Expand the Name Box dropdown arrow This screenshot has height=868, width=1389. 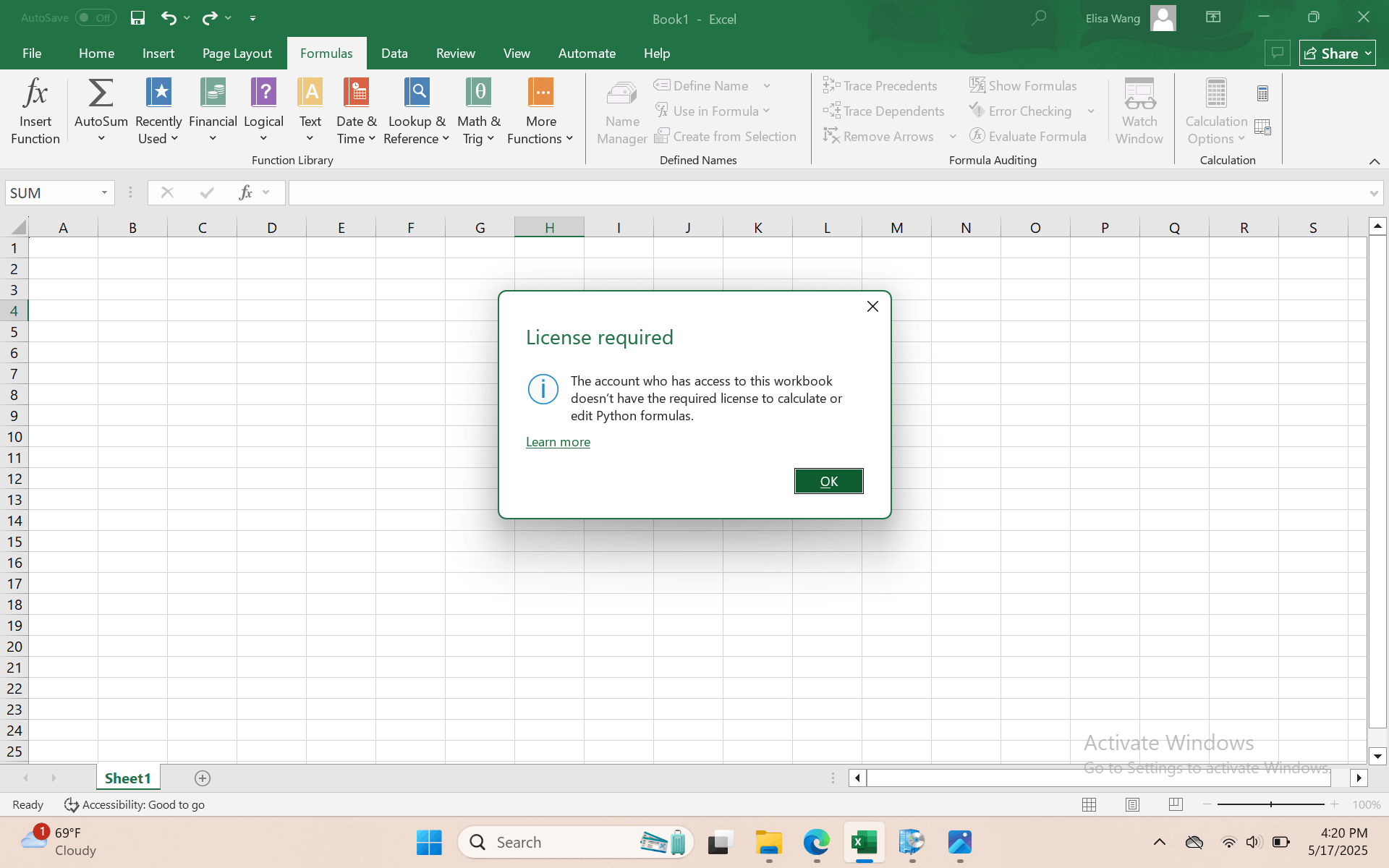(104, 192)
